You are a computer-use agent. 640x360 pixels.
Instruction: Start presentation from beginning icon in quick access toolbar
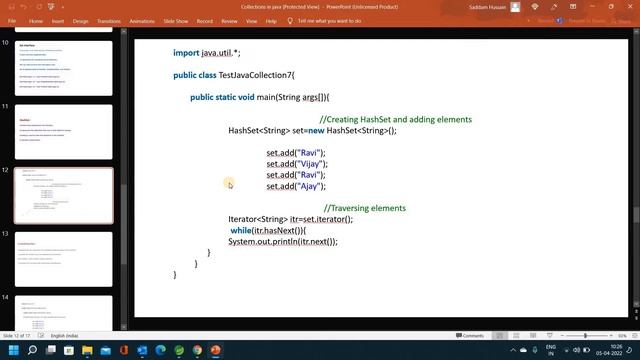point(51,7)
